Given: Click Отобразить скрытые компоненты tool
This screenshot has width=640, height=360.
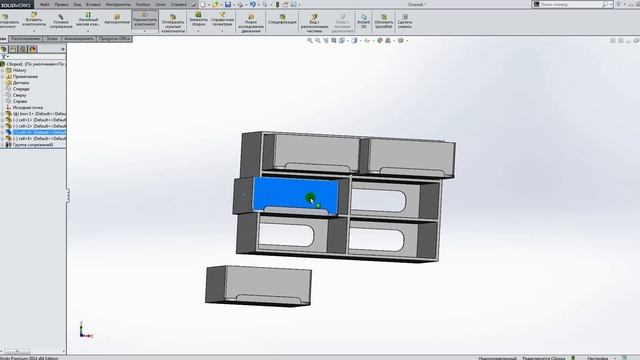Looking at the screenshot, I should [173, 23].
